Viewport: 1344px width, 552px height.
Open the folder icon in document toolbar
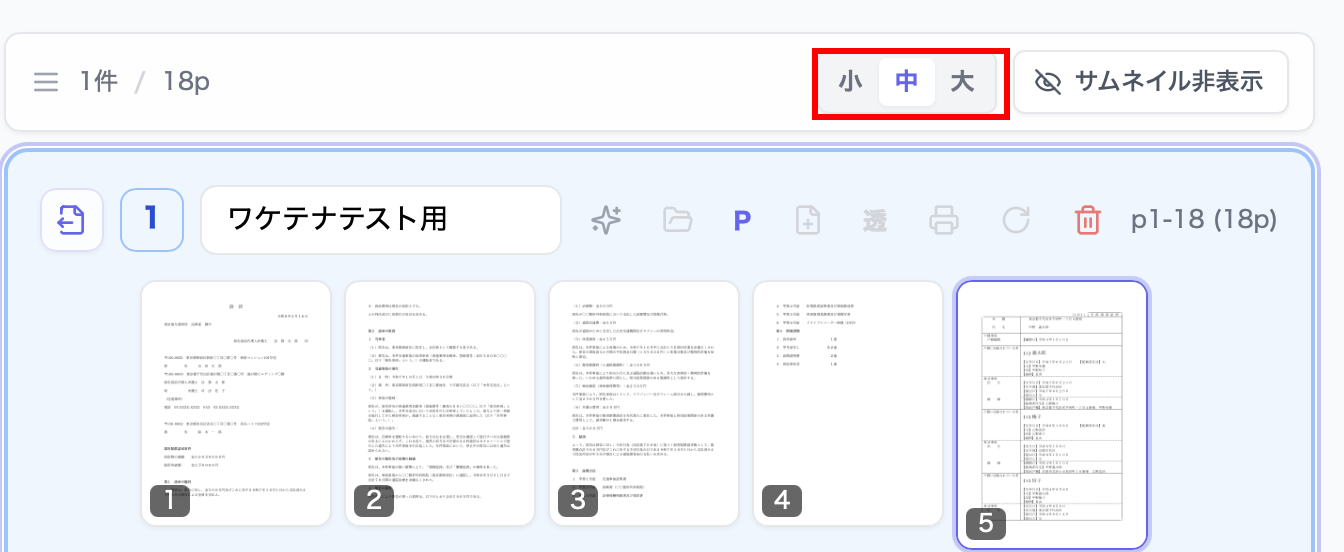[x=678, y=220]
